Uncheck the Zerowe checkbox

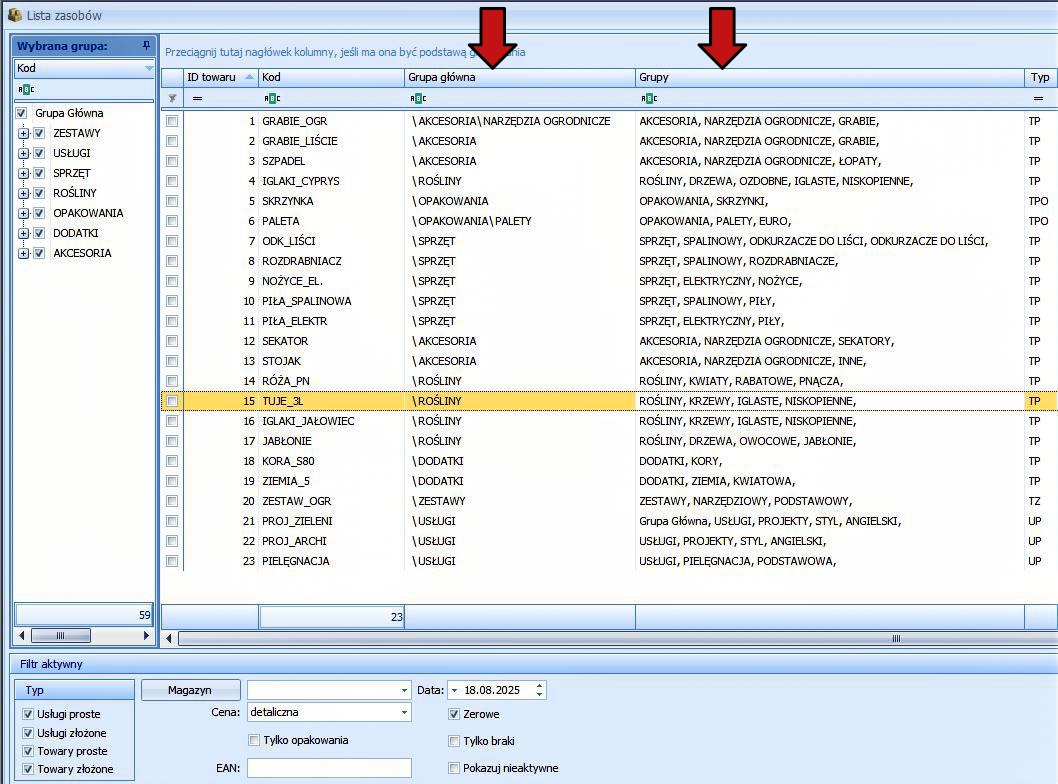(x=454, y=714)
